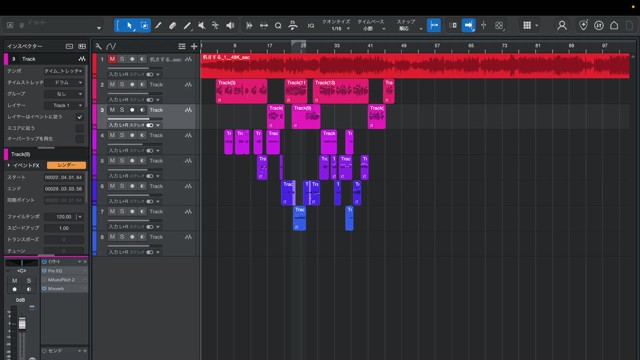640x360 pixels.
Task: Enable monitor on track 4
Action: [x=142, y=135]
